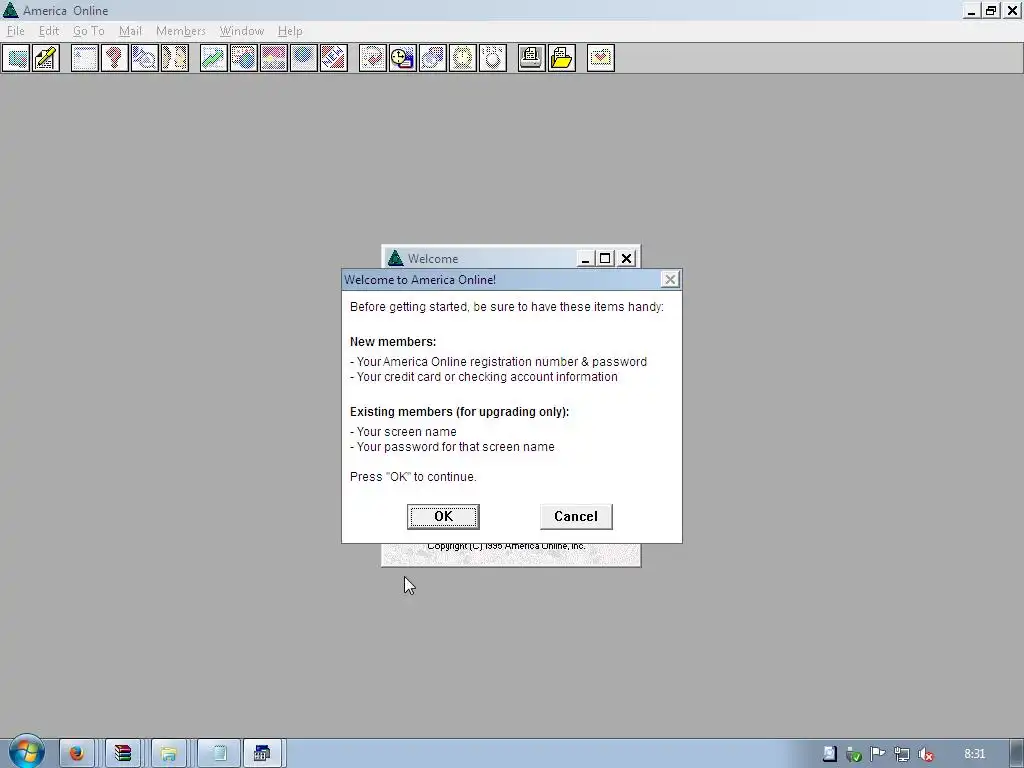This screenshot has width=1024, height=768.
Task: Open the Window menu
Action: [x=242, y=31]
